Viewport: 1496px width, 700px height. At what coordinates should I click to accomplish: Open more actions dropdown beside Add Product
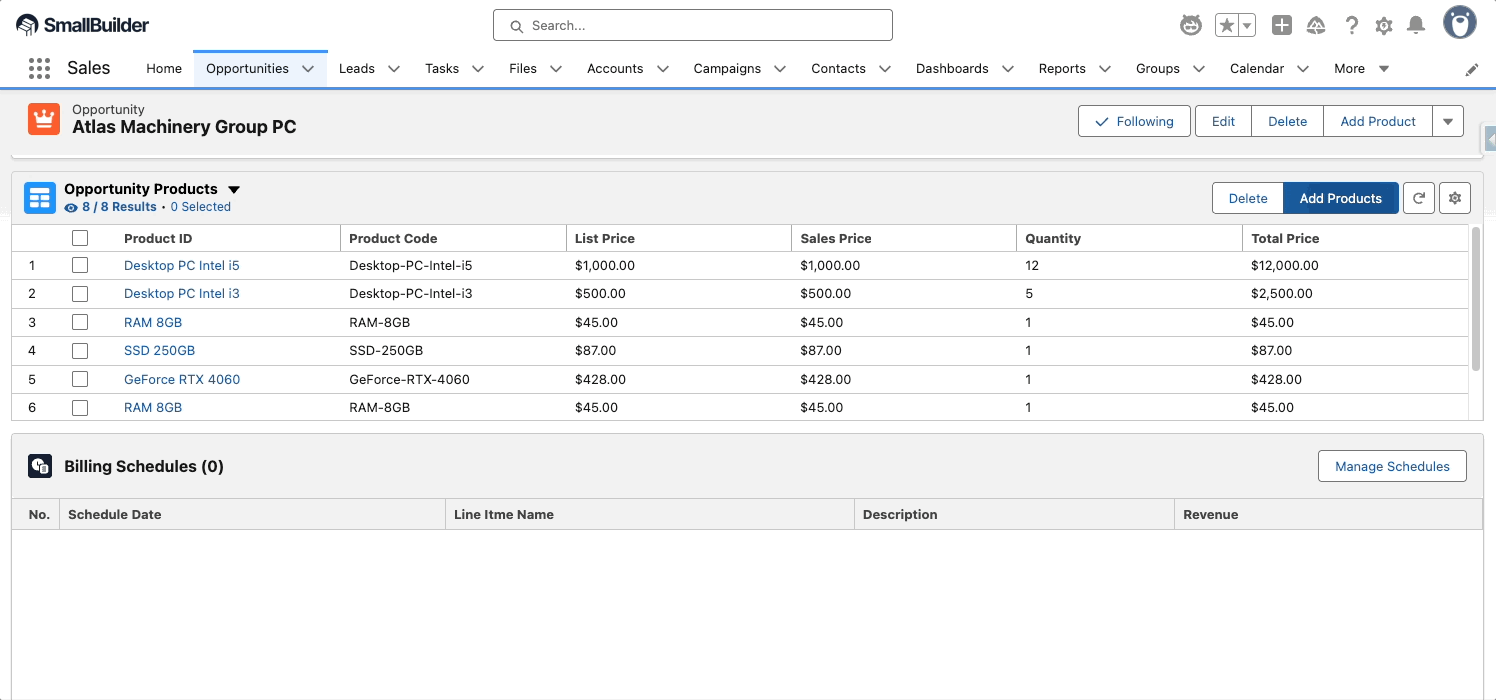[1448, 121]
